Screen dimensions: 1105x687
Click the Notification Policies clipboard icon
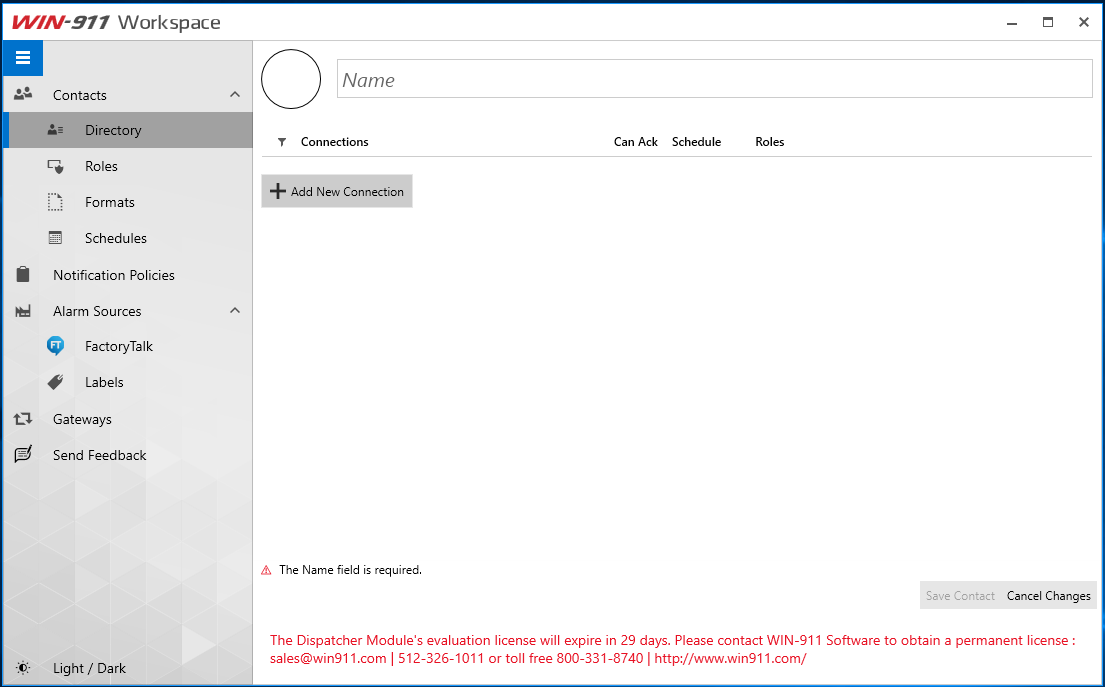point(23,274)
